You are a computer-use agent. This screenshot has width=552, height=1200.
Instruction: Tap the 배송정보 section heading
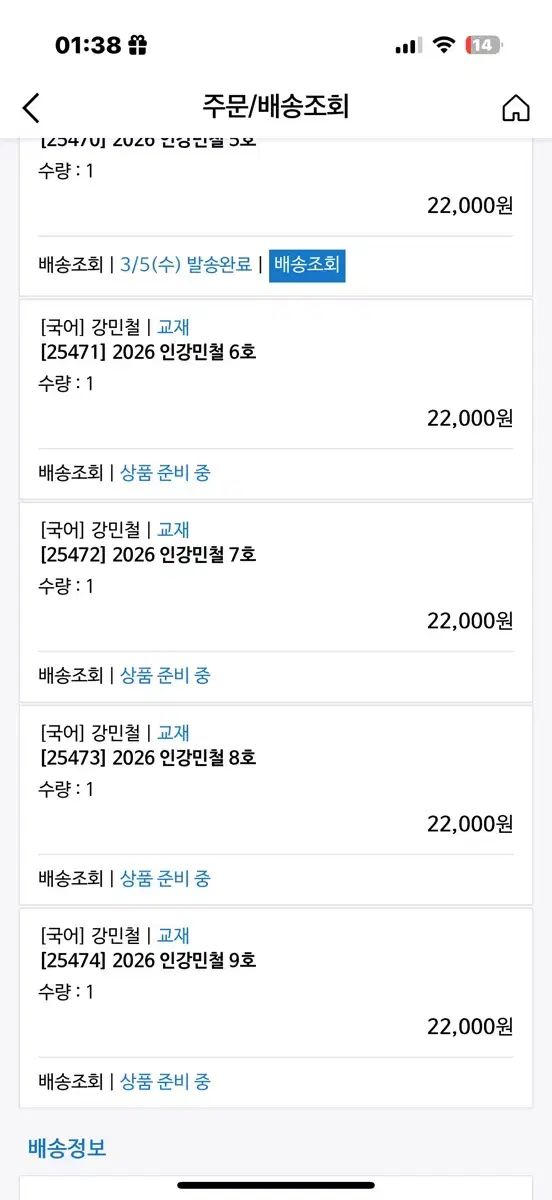[67, 1147]
